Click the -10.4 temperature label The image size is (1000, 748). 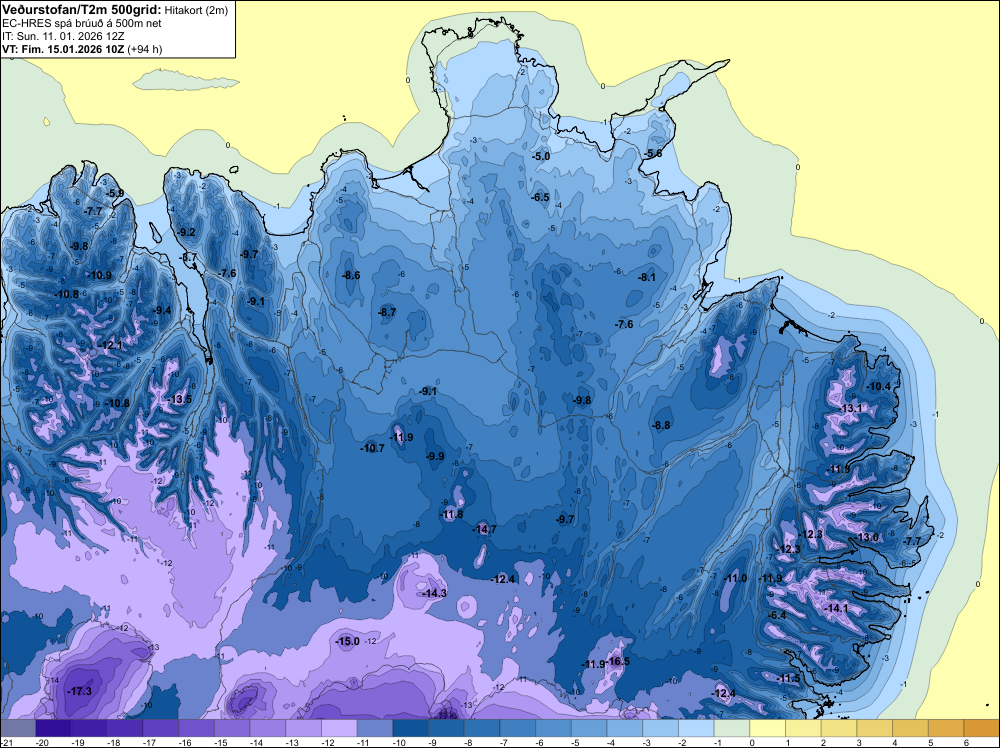click(x=879, y=386)
